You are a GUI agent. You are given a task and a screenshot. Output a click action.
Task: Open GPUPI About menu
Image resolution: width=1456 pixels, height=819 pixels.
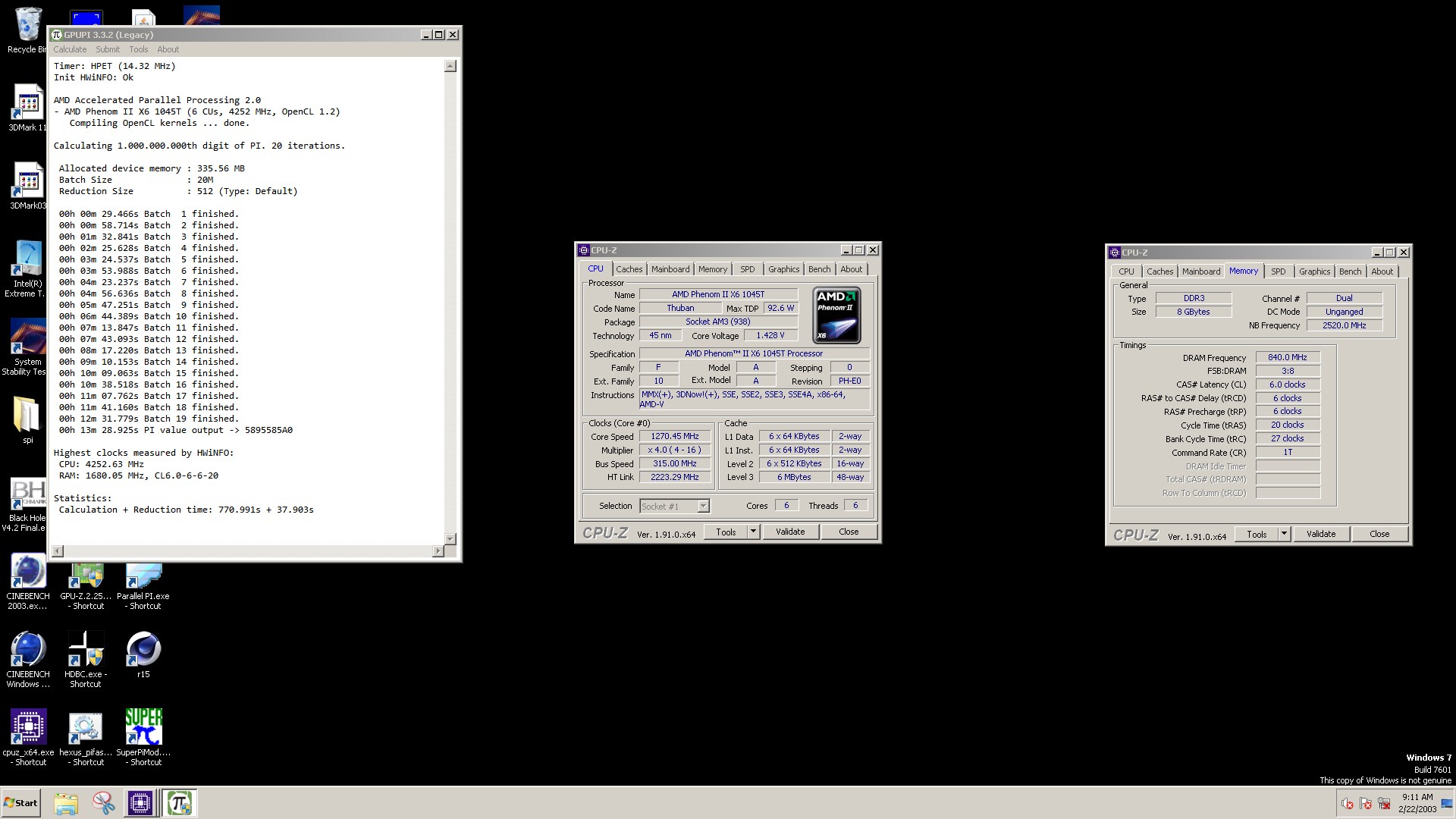(168, 49)
